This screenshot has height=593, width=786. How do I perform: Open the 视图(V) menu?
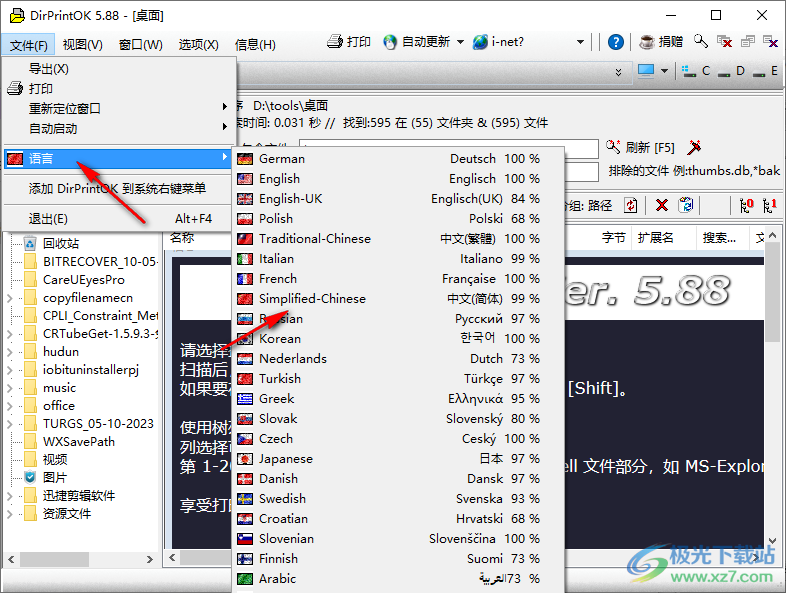(82, 45)
